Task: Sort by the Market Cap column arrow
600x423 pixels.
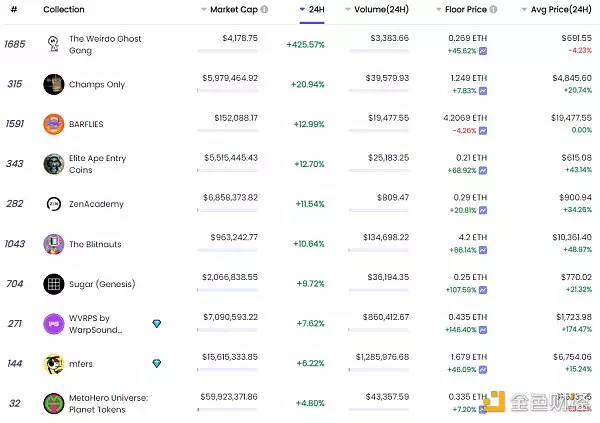Action: pos(204,10)
